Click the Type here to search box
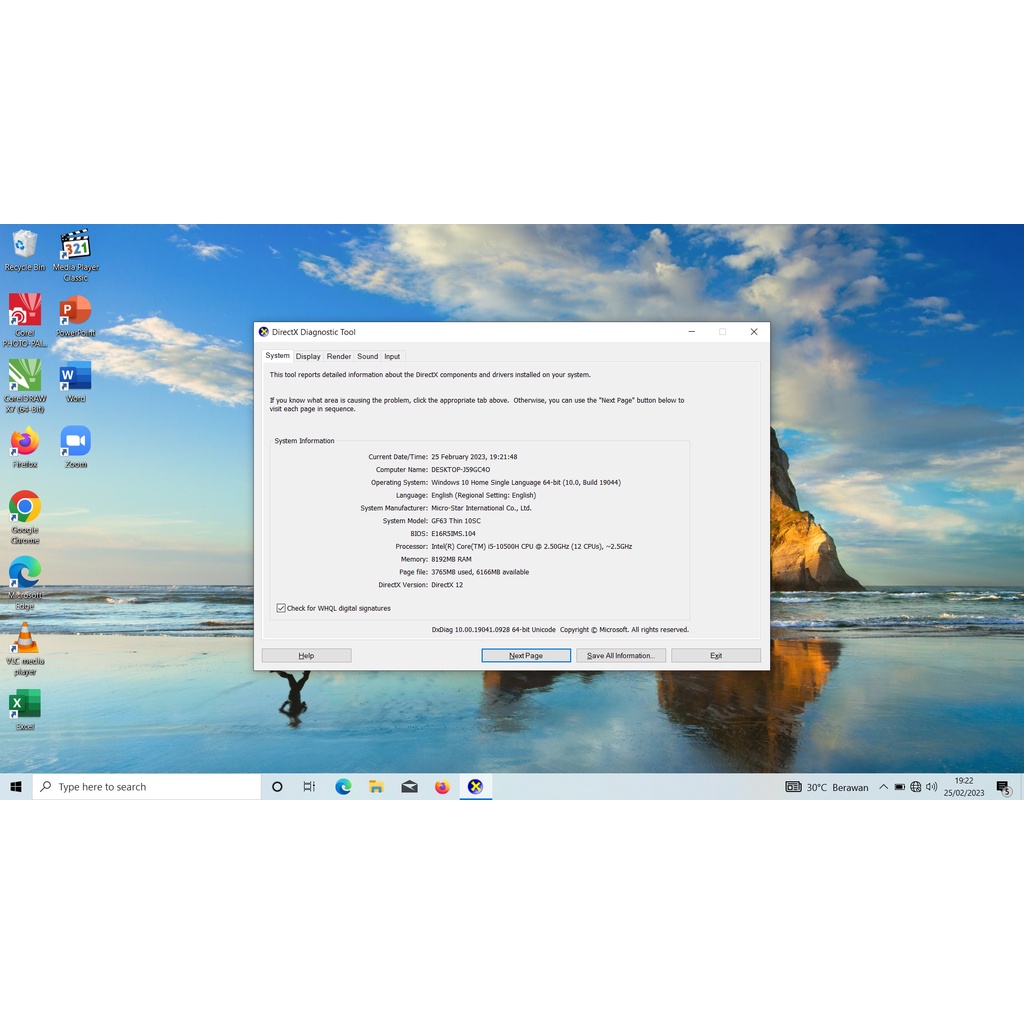The image size is (1024, 1024). 147,787
